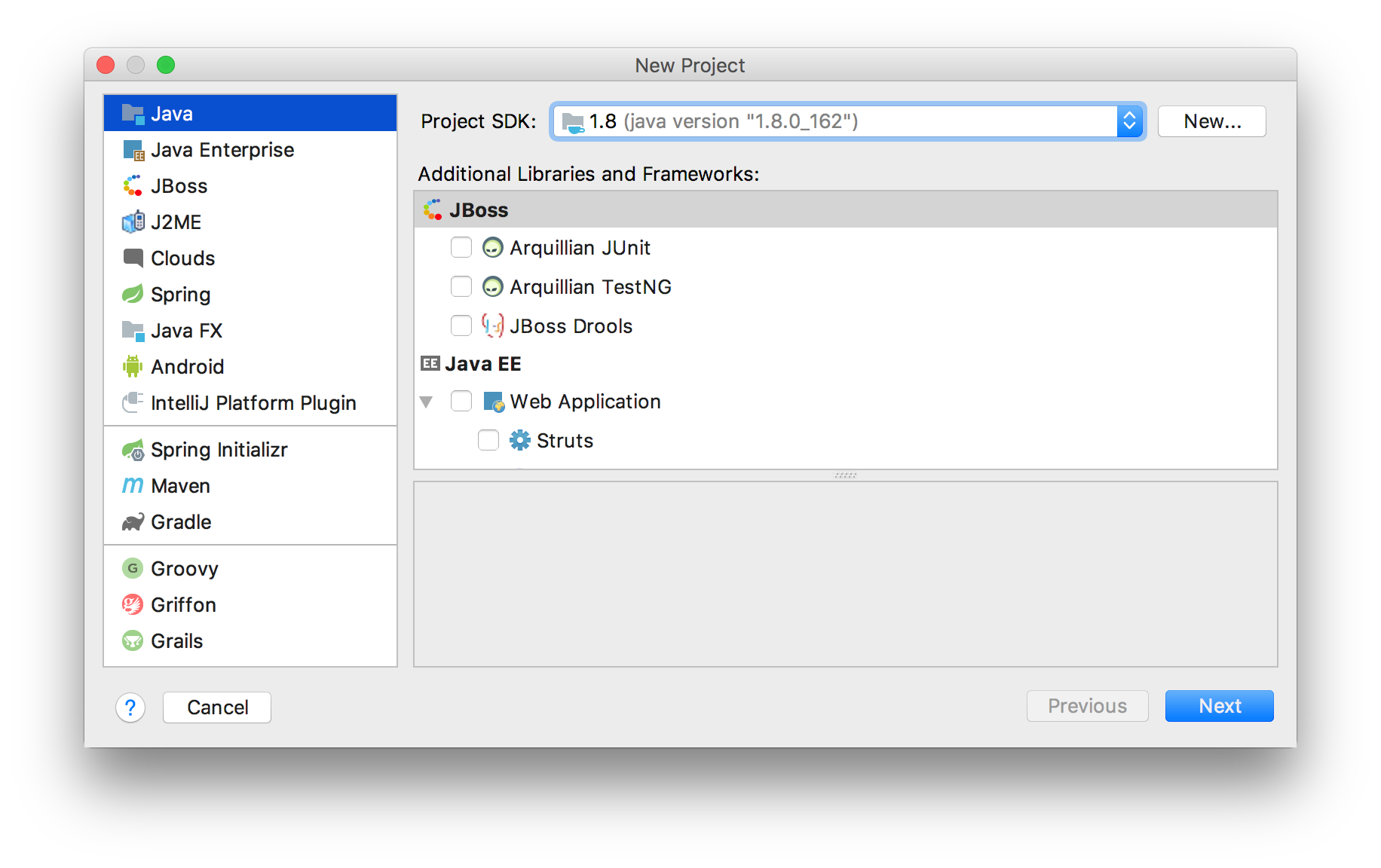
Task: Click the Struts gear icon
Action: click(x=520, y=441)
